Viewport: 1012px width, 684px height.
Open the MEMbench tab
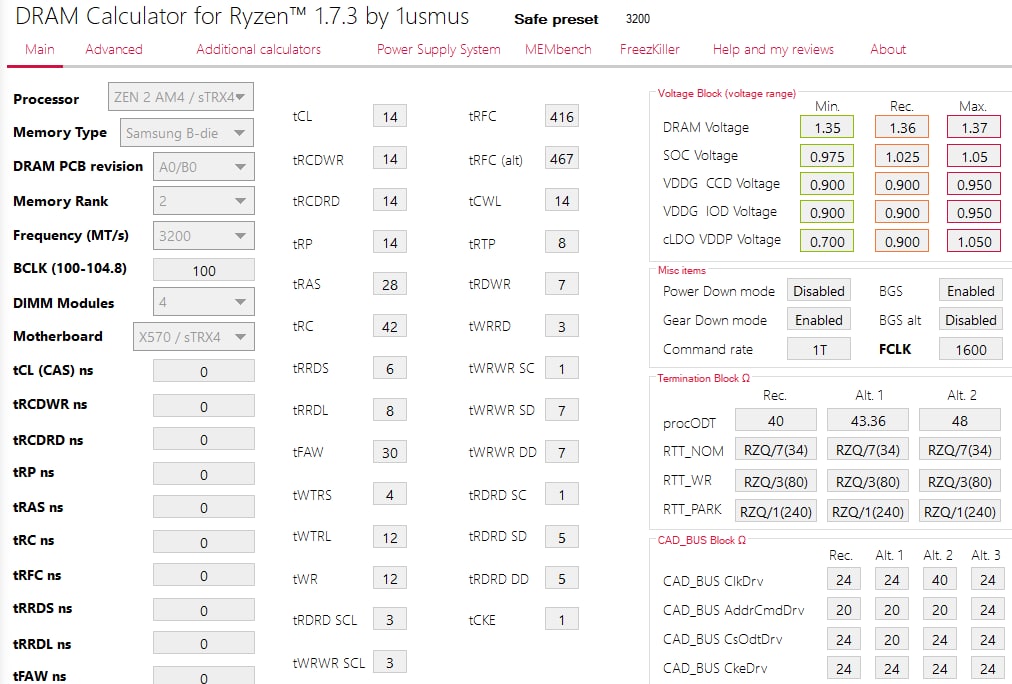558,50
